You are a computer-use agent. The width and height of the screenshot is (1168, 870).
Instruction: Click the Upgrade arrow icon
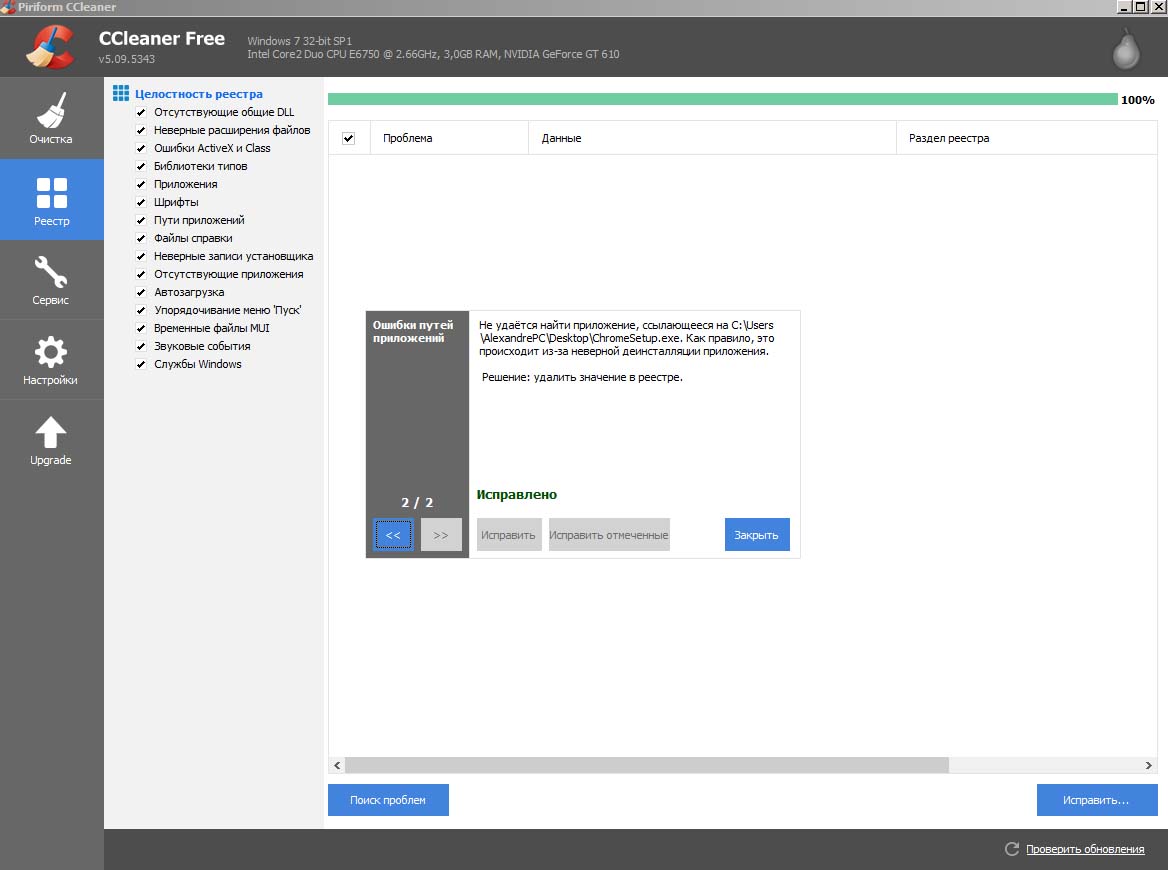51,433
